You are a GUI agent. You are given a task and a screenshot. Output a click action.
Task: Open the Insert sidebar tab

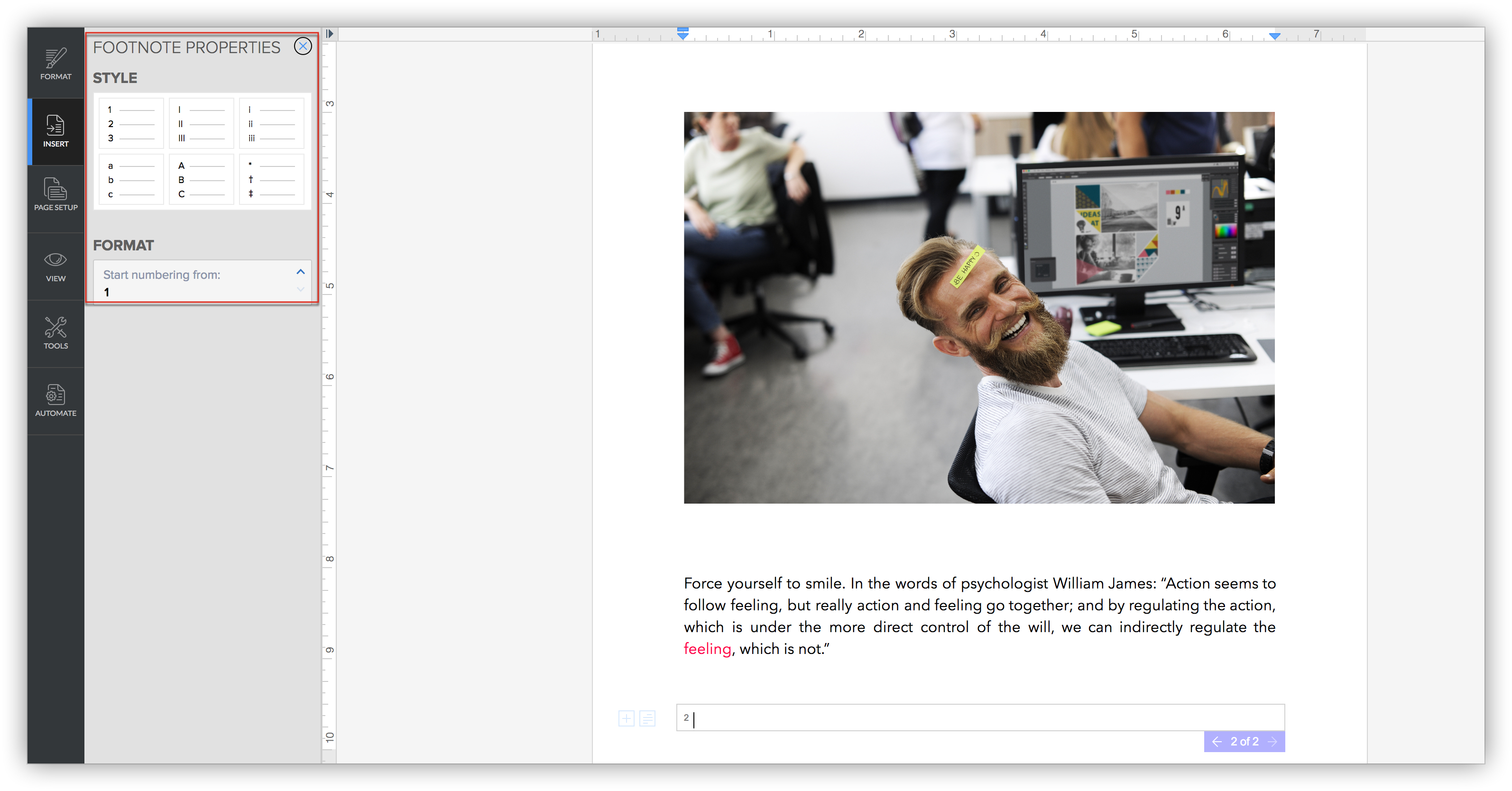pyautogui.click(x=55, y=131)
